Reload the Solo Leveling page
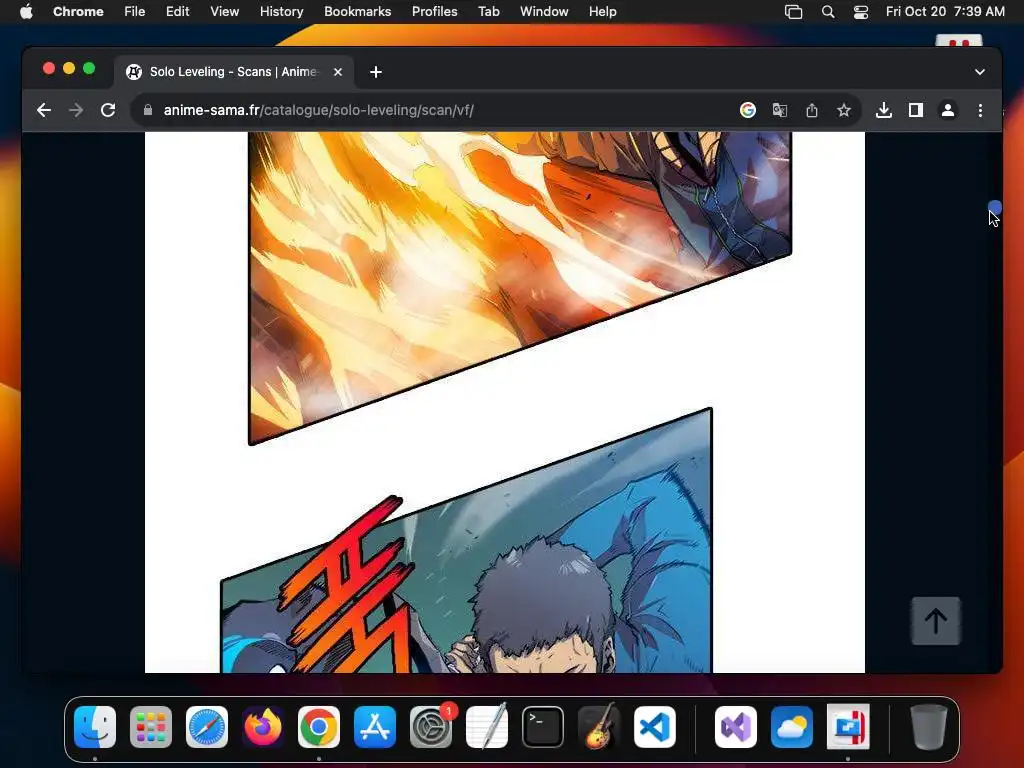Image resolution: width=1024 pixels, height=768 pixels. click(x=108, y=110)
